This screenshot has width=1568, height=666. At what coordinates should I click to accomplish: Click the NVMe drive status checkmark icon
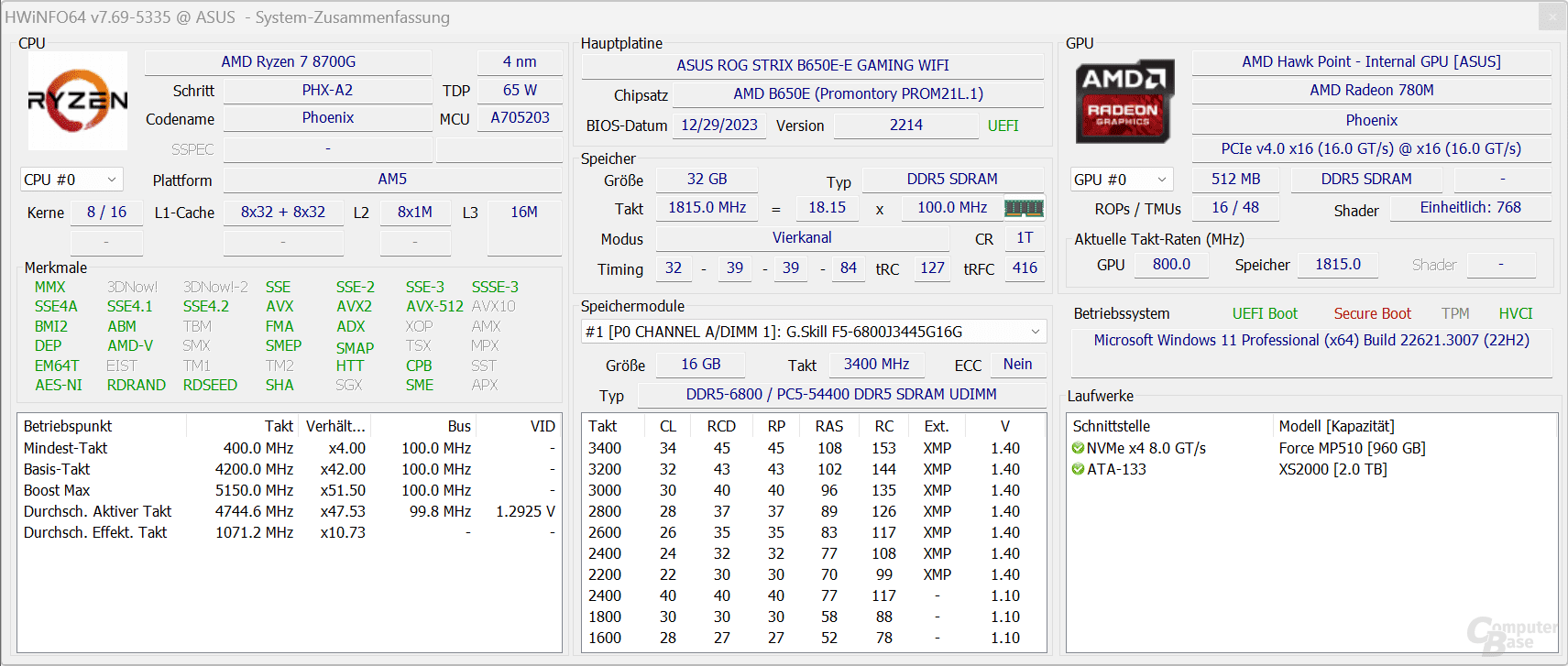click(1078, 448)
